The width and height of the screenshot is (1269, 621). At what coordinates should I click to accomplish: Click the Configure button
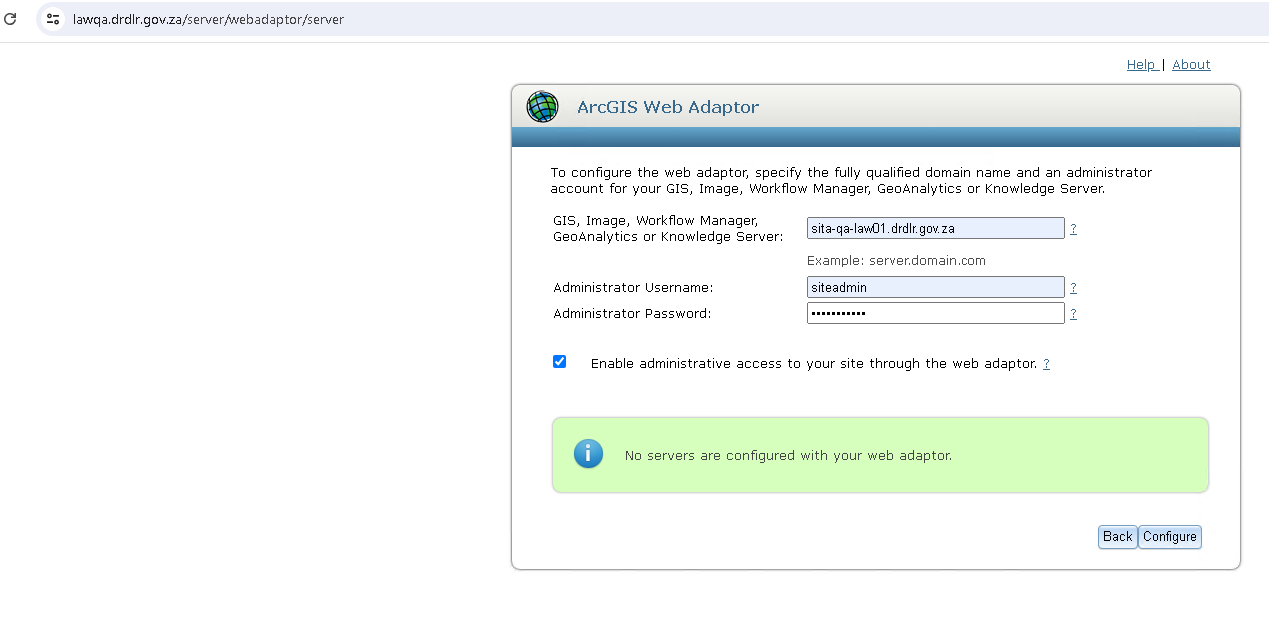(1170, 537)
